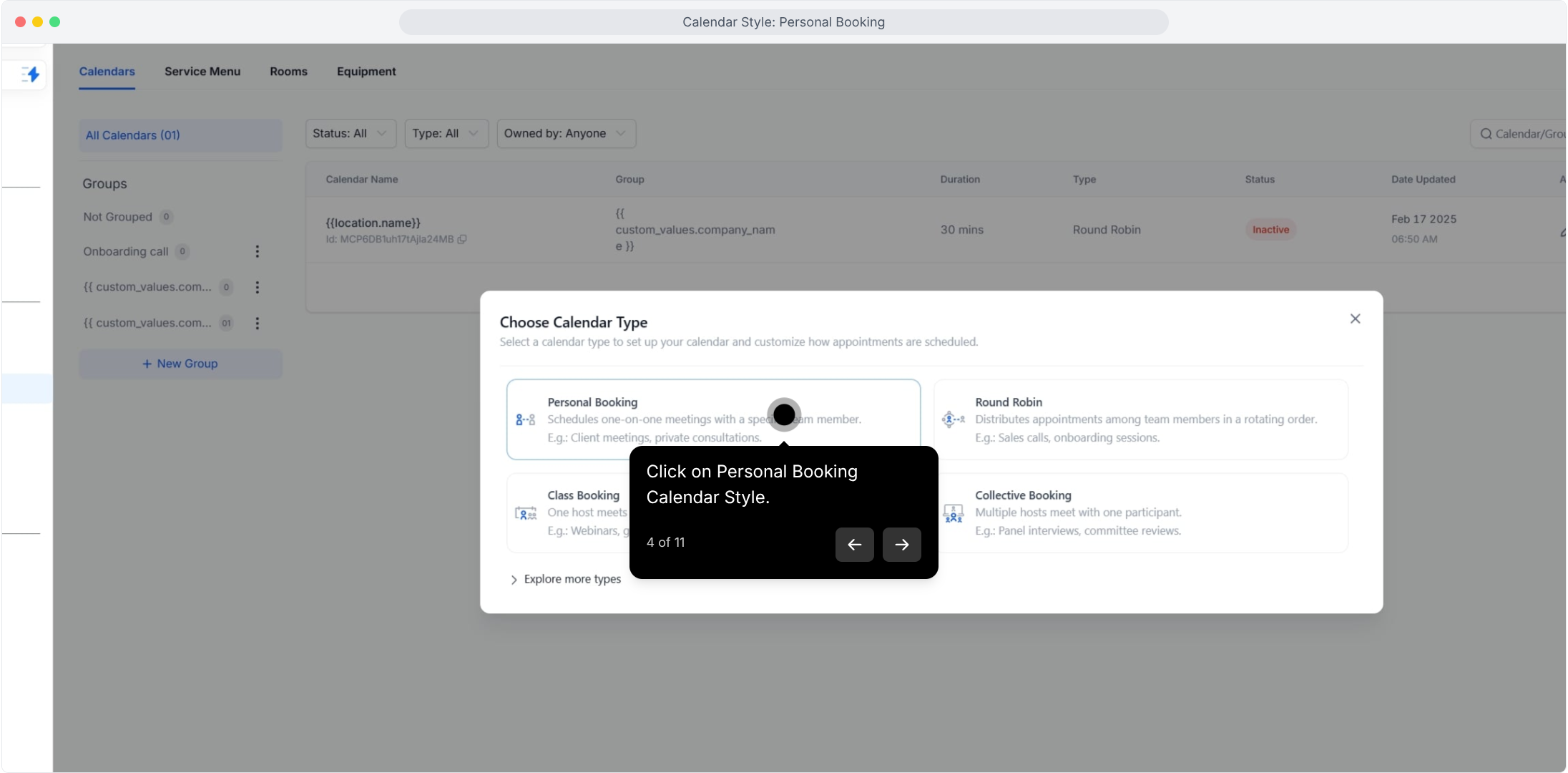Click the New Group button

[180, 364]
